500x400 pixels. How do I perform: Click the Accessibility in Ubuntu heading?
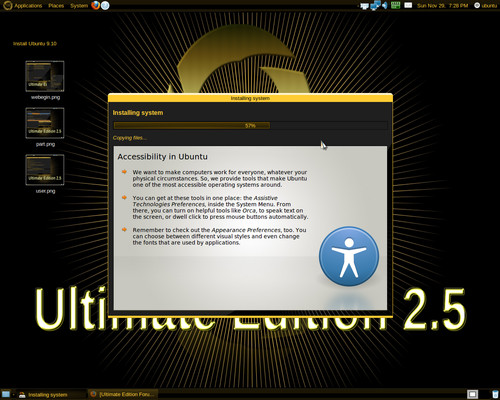pos(162,157)
